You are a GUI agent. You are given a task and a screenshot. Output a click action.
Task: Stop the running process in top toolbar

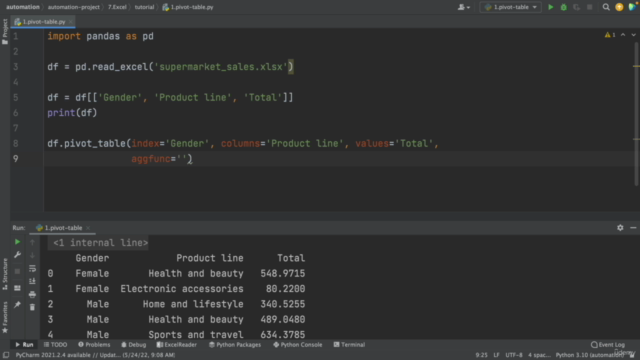(x=589, y=7)
